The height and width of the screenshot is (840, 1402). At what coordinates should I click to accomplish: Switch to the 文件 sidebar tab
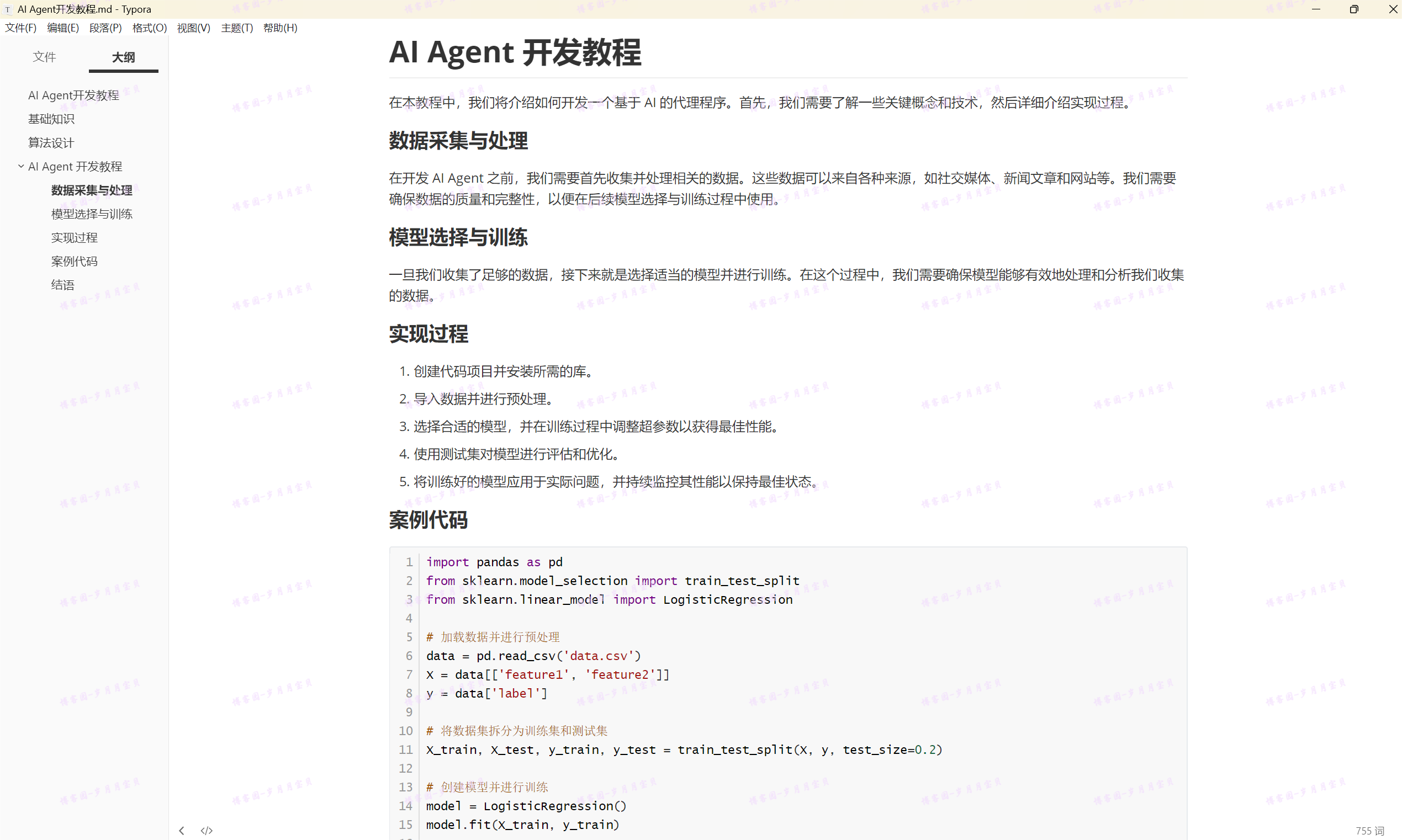point(44,57)
